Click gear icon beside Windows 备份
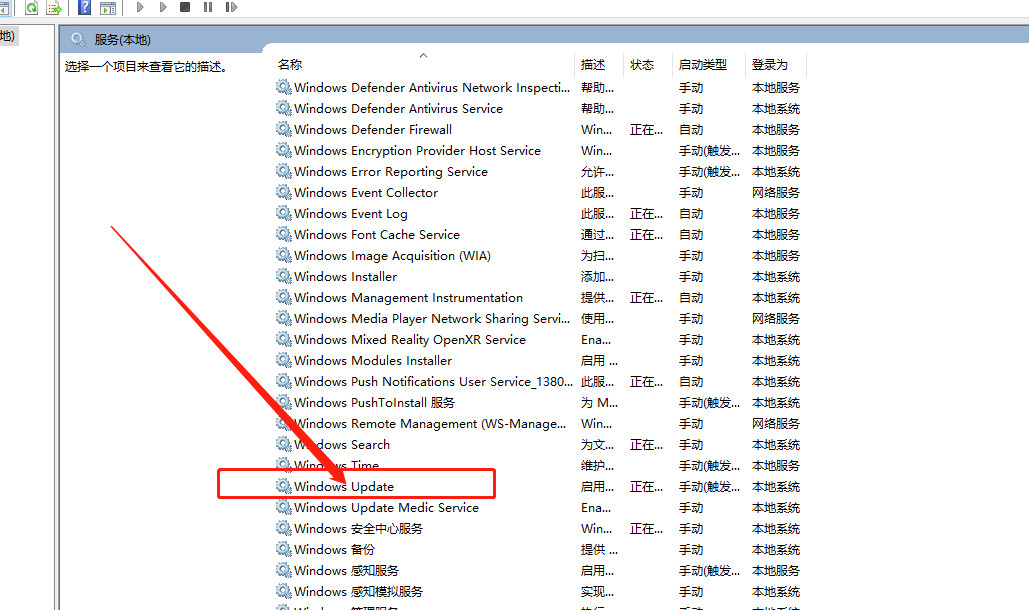Image resolution: width=1029 pixels, height=610 pixels. point(284,549)
